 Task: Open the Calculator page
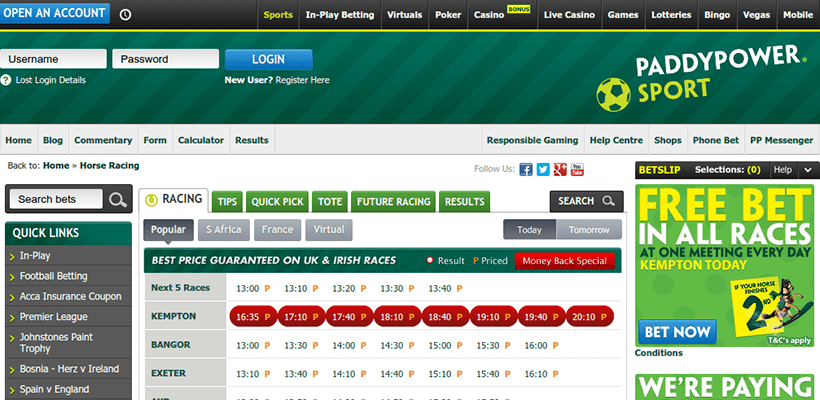coord(201,140)
